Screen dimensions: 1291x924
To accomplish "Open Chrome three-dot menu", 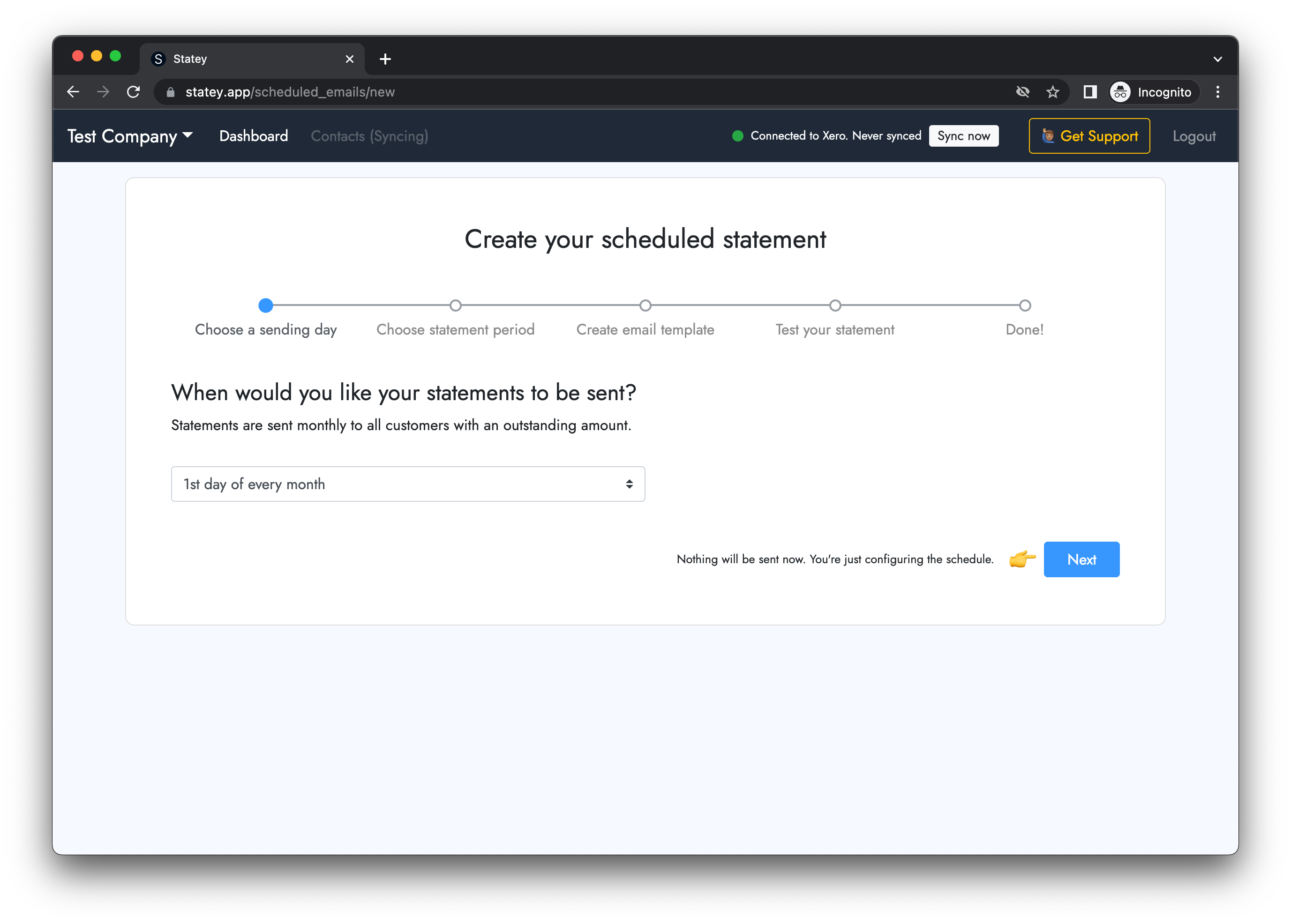I will point(1217,92).
